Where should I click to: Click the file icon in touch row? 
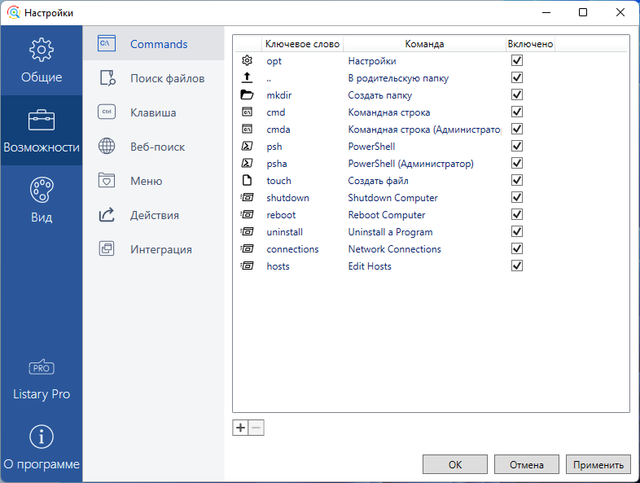pyautogui.click(x=248, y=181)
